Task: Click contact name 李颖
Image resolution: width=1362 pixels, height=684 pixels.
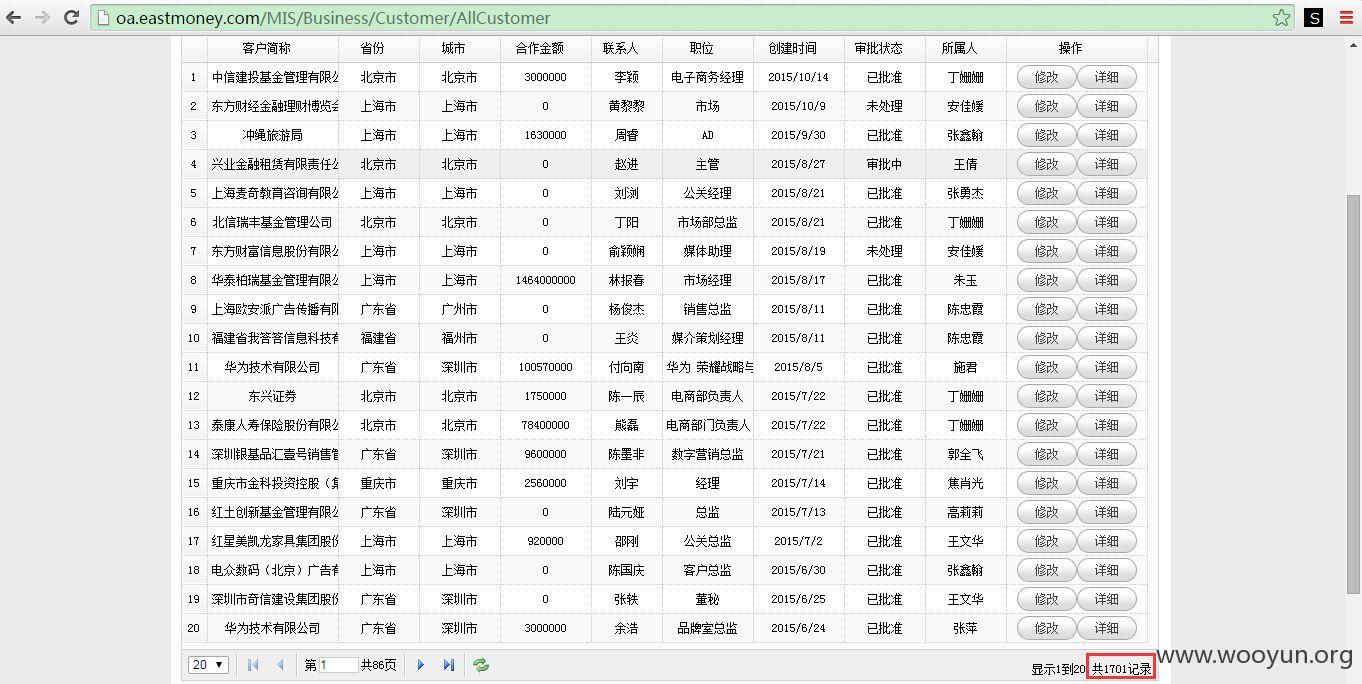Action: click(626, 77)
